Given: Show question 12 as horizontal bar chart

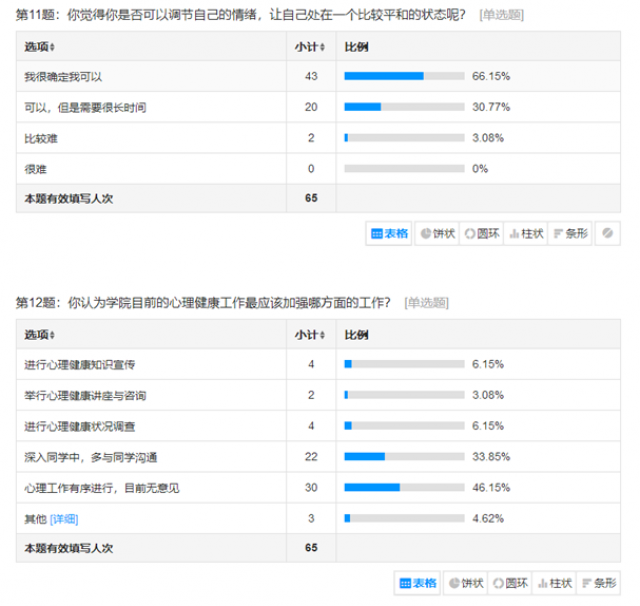Looking at the screenshot, I should [x=598, y=583].
